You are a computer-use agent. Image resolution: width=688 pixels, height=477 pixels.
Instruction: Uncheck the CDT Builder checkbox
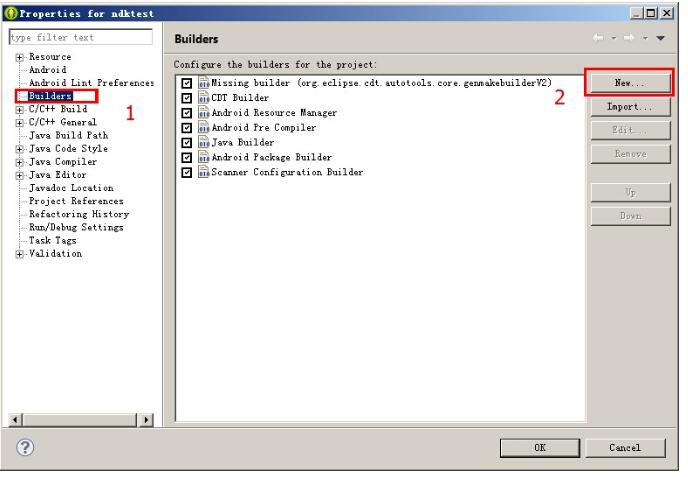click(x=187, y=98)
